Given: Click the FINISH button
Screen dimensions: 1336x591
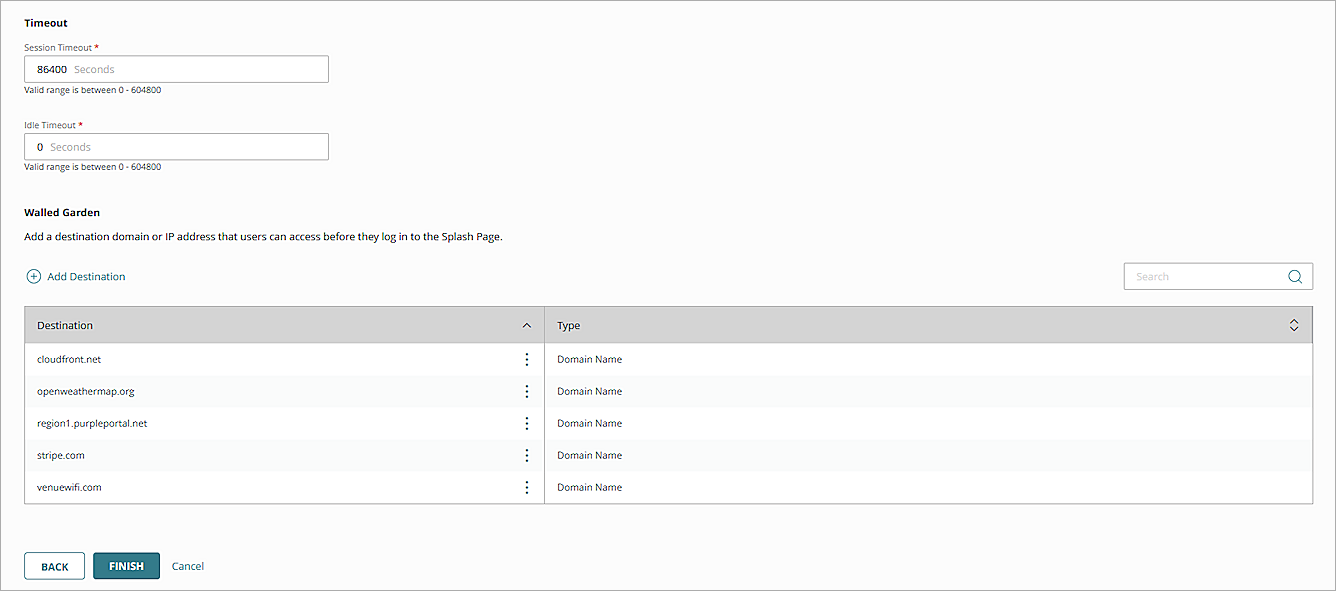Looking at the screenshot, I should (126, 565).
